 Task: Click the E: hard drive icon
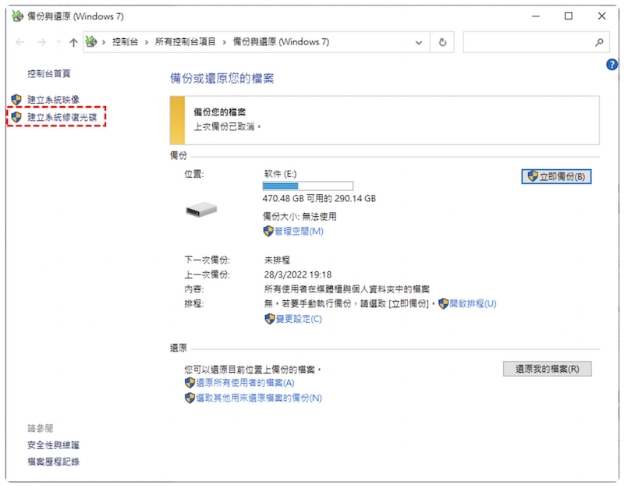pyautogui.click(x=201, y=209)
